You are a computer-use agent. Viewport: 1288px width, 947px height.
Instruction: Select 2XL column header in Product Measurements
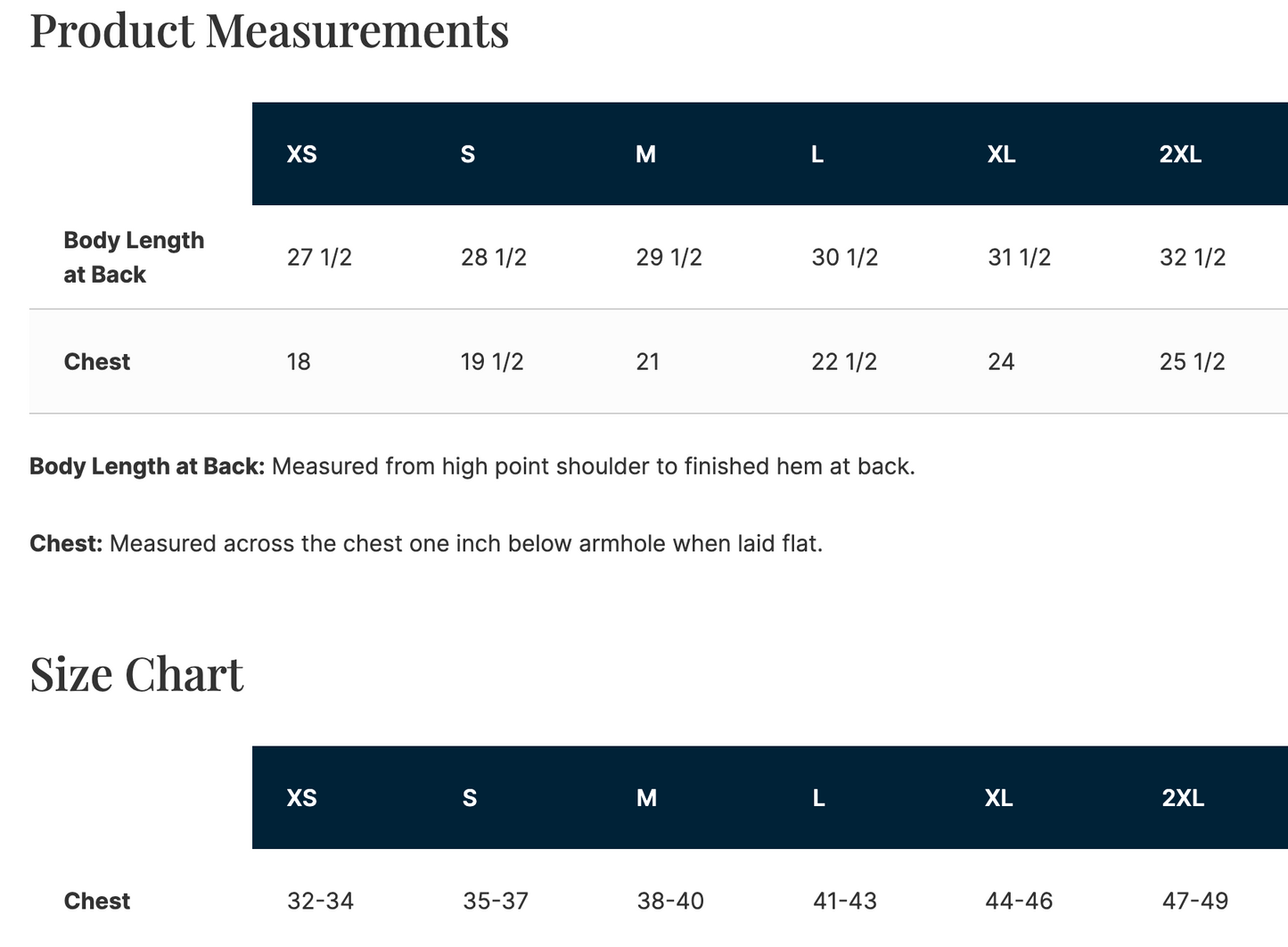1180,154
